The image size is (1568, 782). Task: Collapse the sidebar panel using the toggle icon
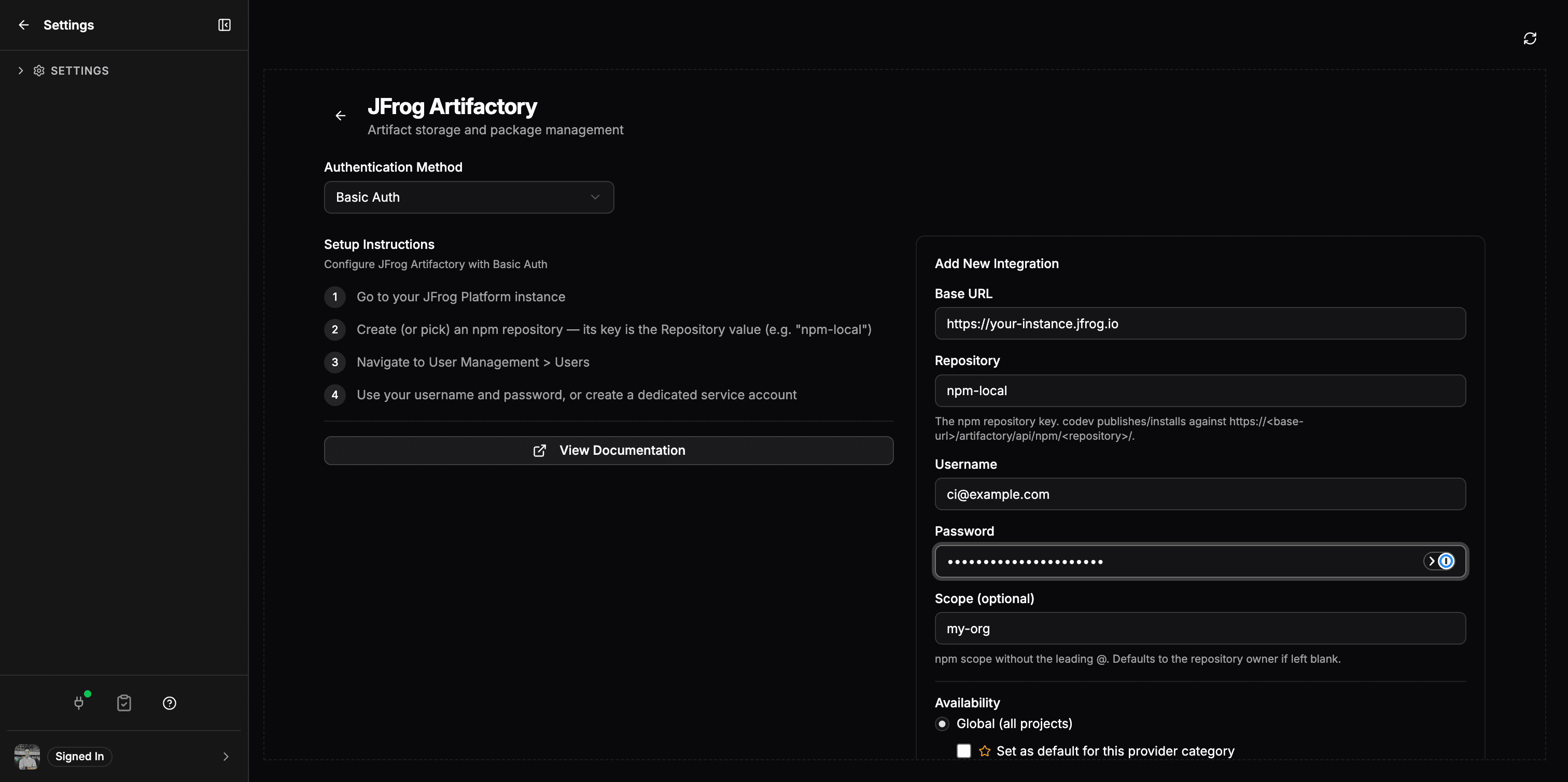(x=225, y=25)
